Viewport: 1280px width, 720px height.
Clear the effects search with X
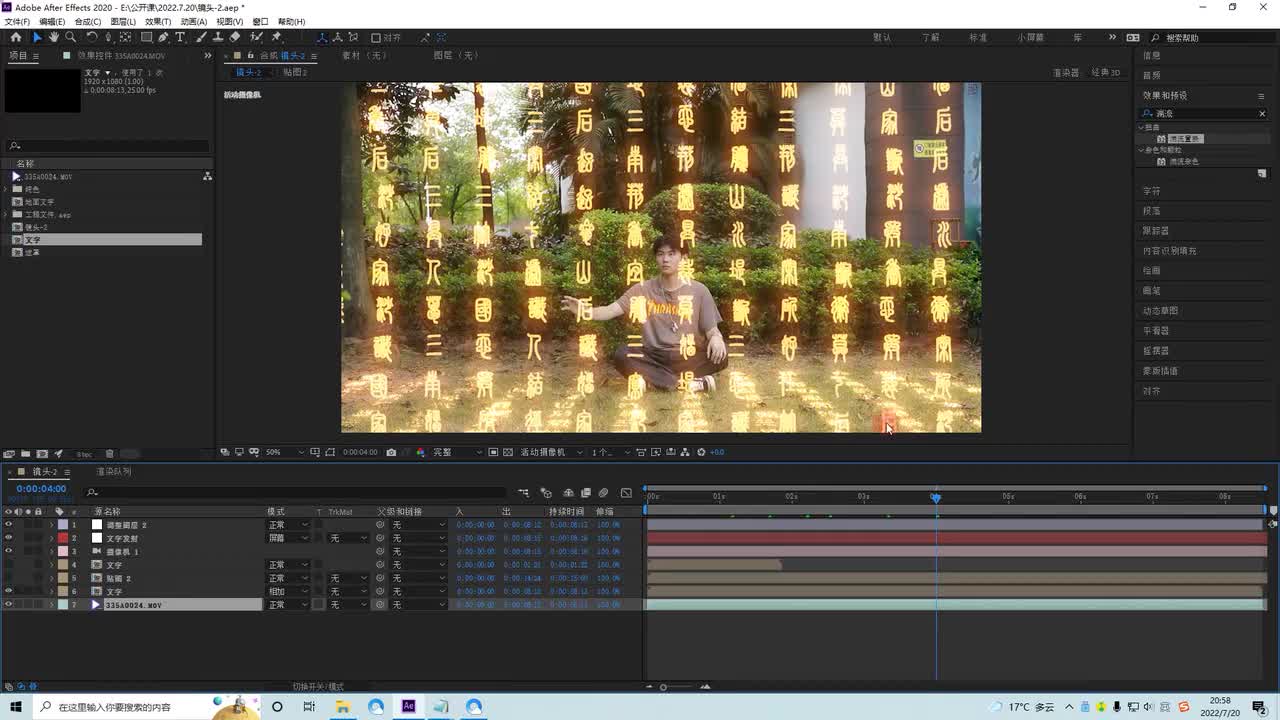[x=1262, y=114]
